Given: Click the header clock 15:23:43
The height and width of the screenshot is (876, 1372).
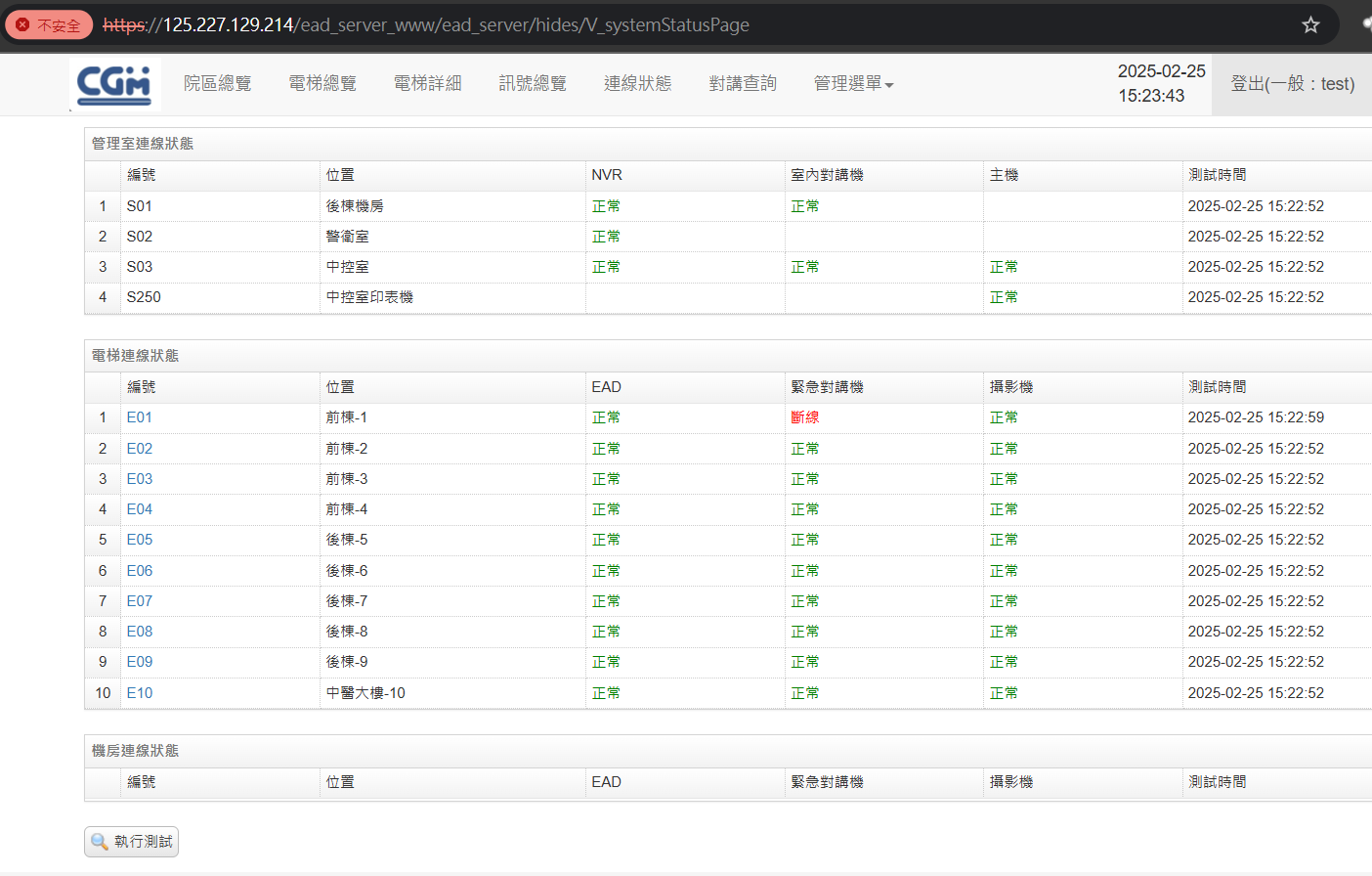Looking at the screenshot, I should 1151,96.
